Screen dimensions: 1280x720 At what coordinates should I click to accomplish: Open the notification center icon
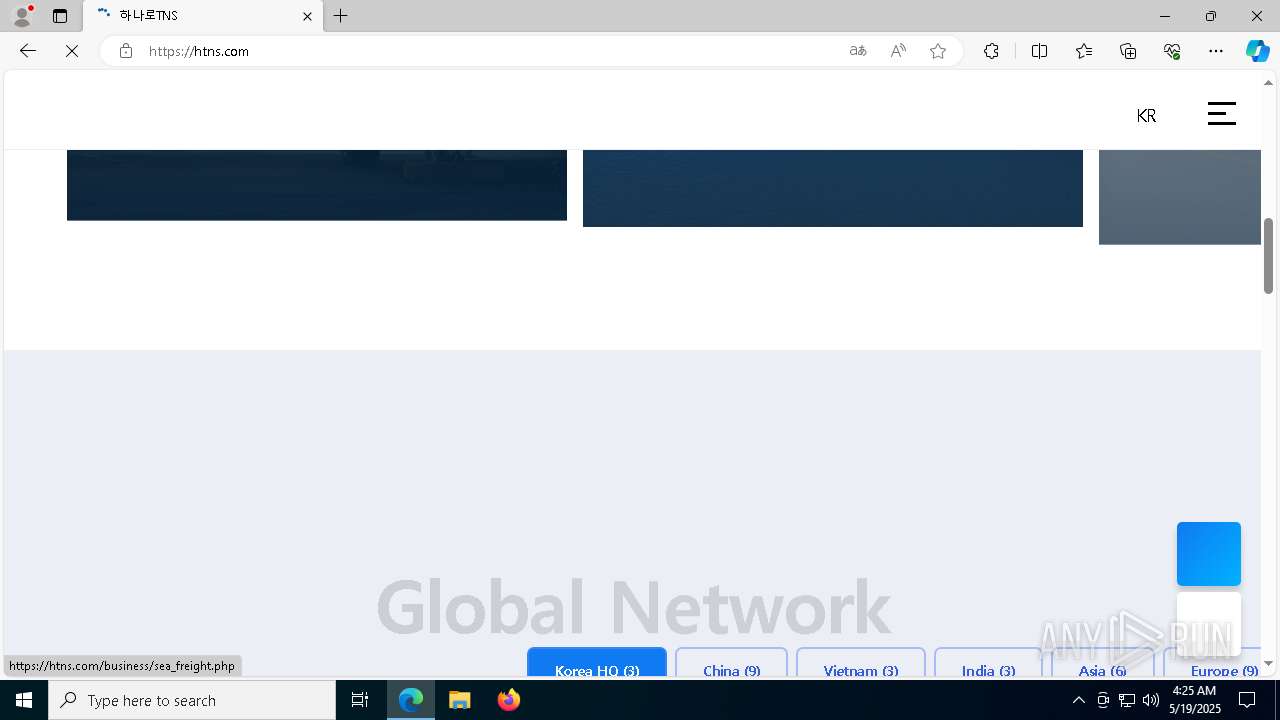(x=1247, y=700)
